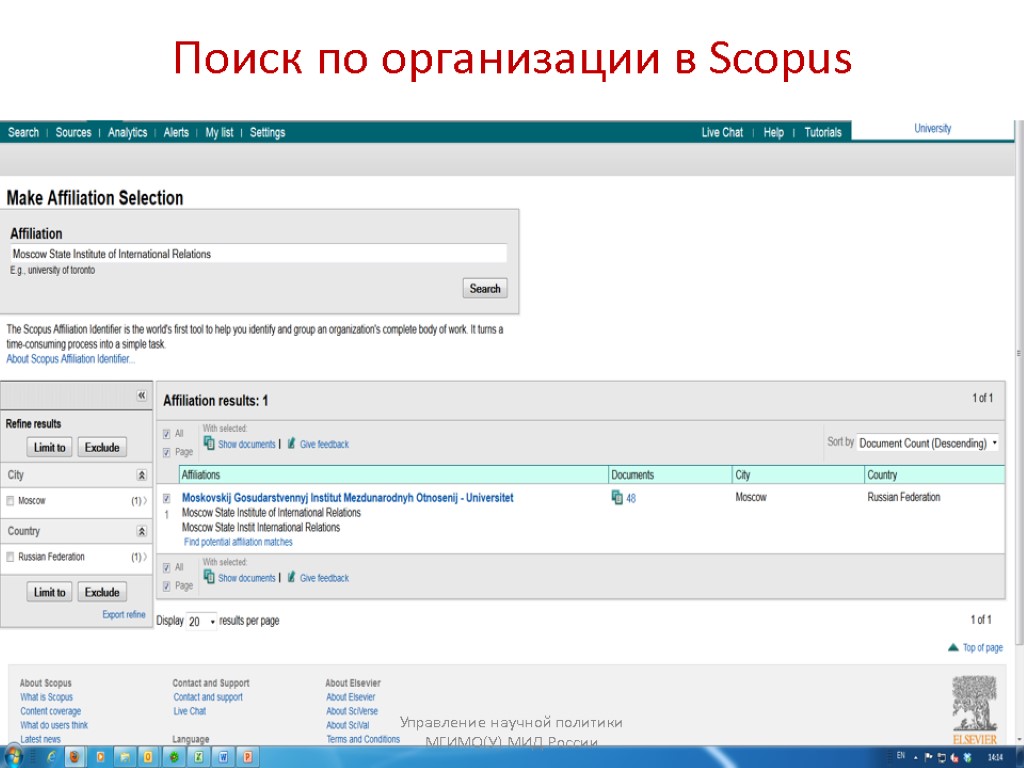Click the bottom Give feedback pencil icon

coord(291,577)
